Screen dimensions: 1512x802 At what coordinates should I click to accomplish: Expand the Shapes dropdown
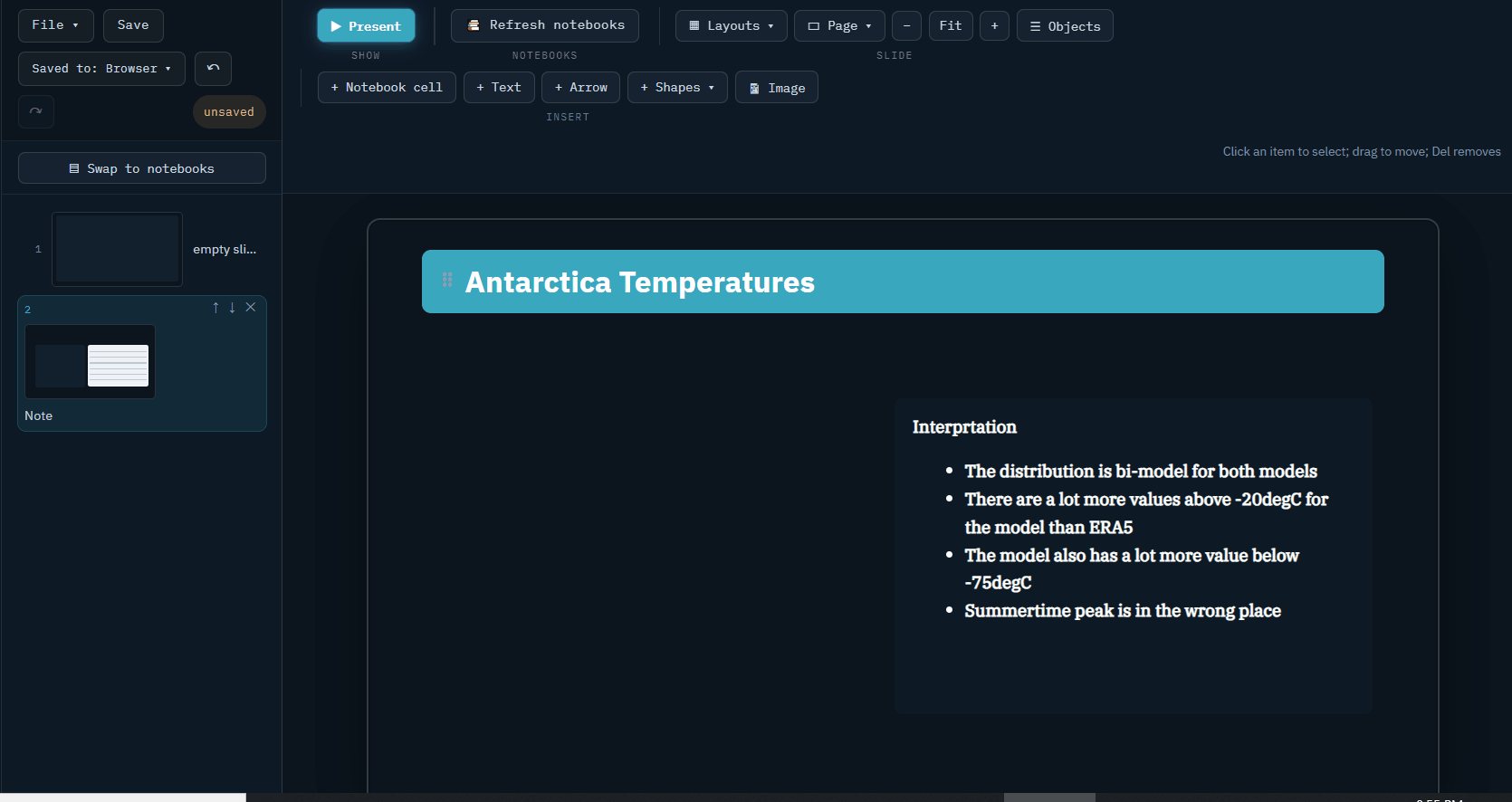click(677, 88)
